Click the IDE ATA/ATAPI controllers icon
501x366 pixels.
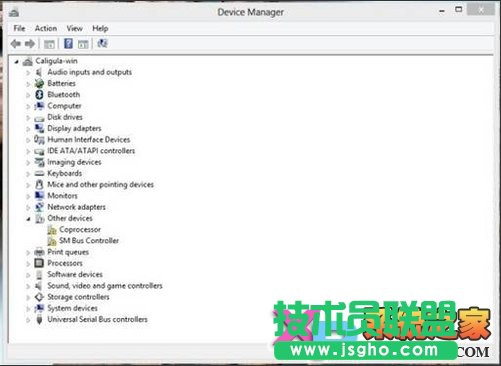[39, 151]
